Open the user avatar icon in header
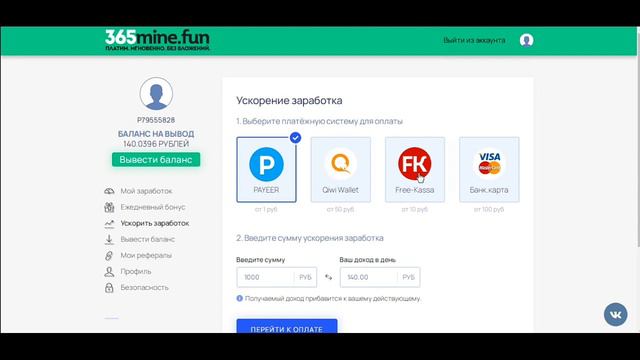This screenshot has height=360, width=640. tap(527, 40)
